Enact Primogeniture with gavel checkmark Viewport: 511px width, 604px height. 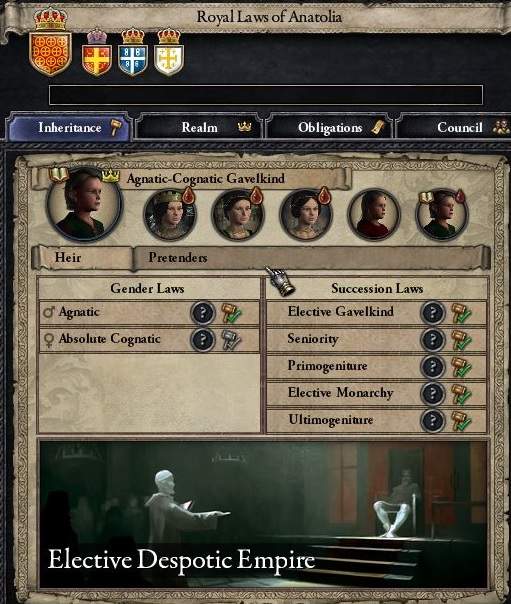click(461, 367)
